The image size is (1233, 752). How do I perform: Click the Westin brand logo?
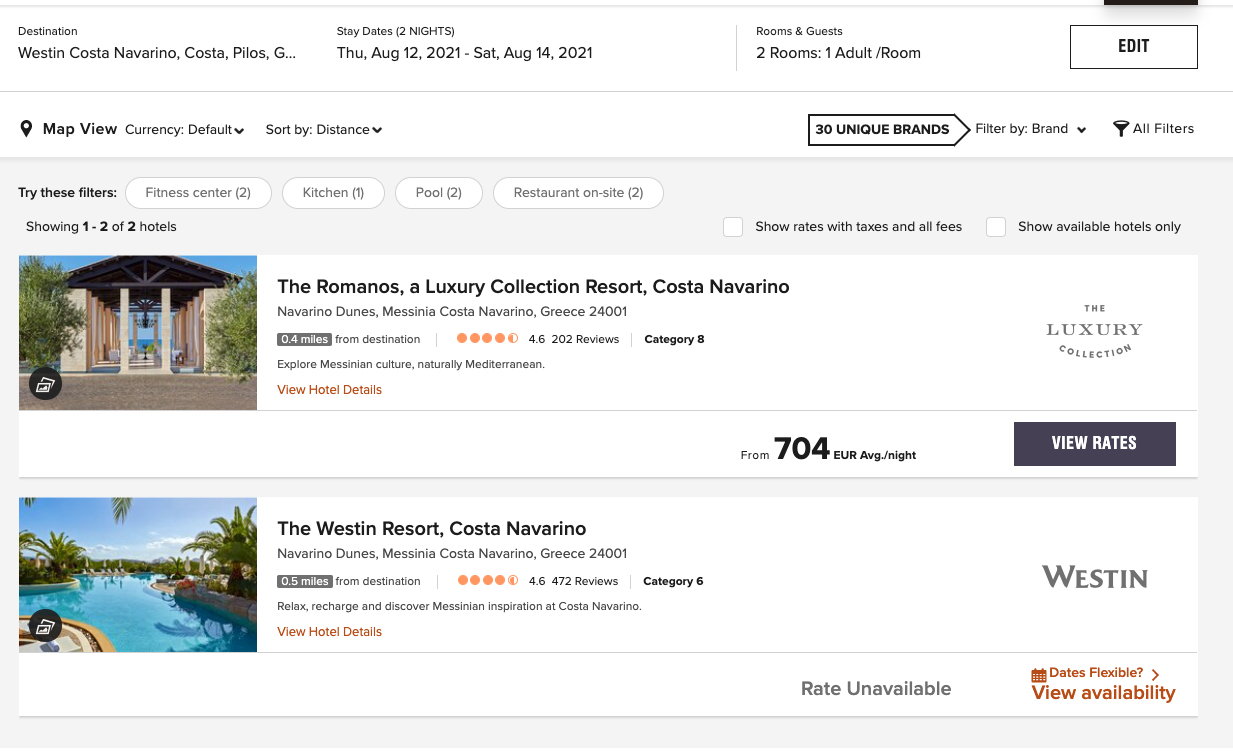[x=1094, y=577]
